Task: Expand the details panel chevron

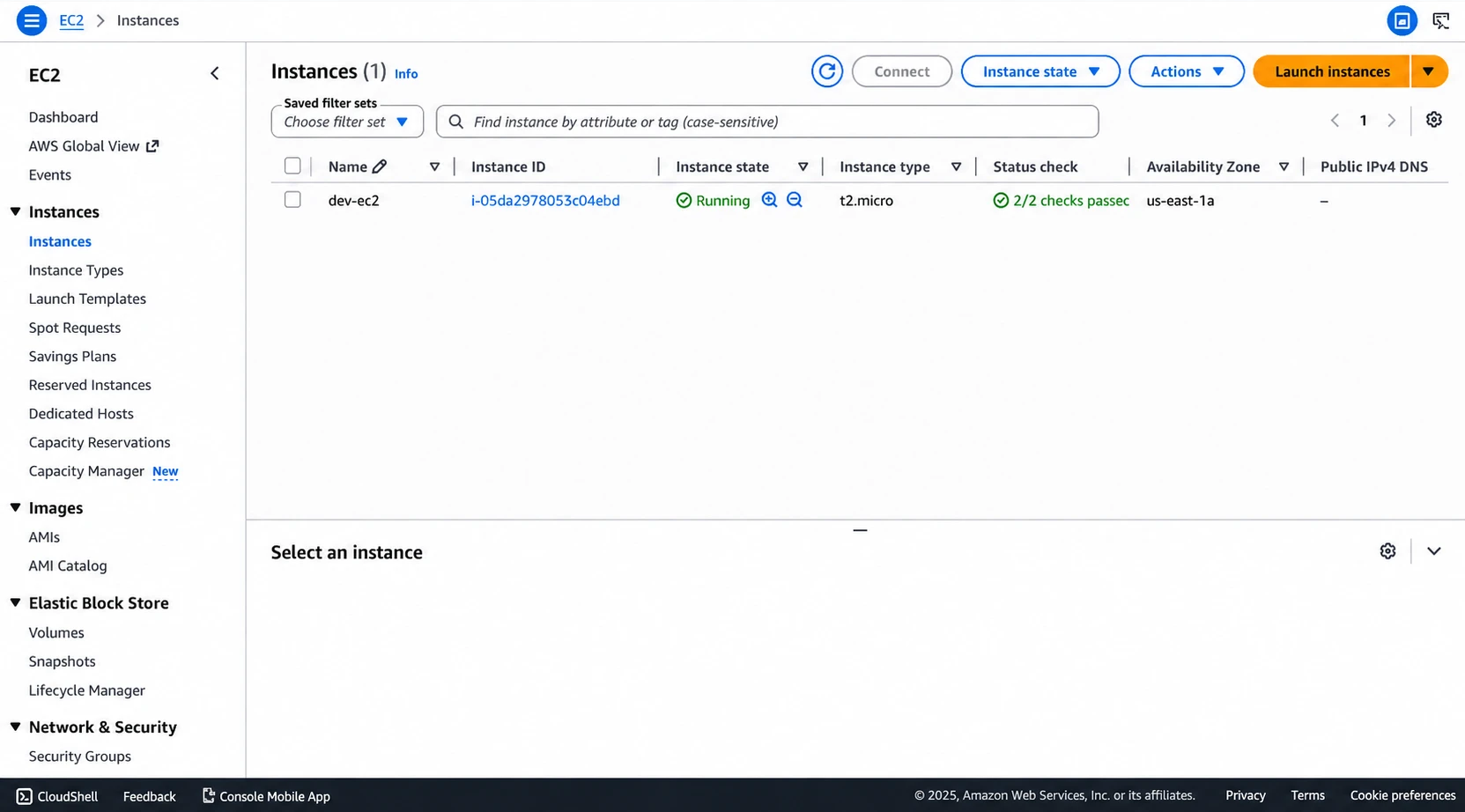Action: (1434, 551)
